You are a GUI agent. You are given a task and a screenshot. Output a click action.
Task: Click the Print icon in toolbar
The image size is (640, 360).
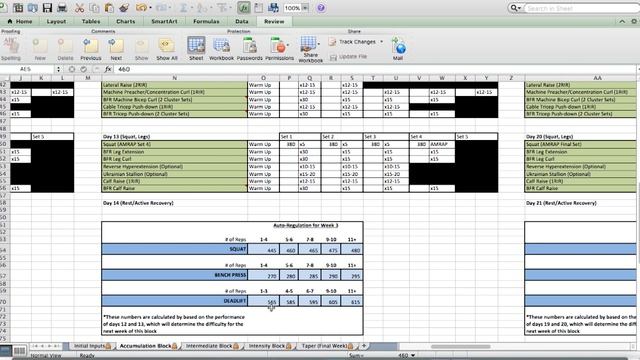coord(62,8)
